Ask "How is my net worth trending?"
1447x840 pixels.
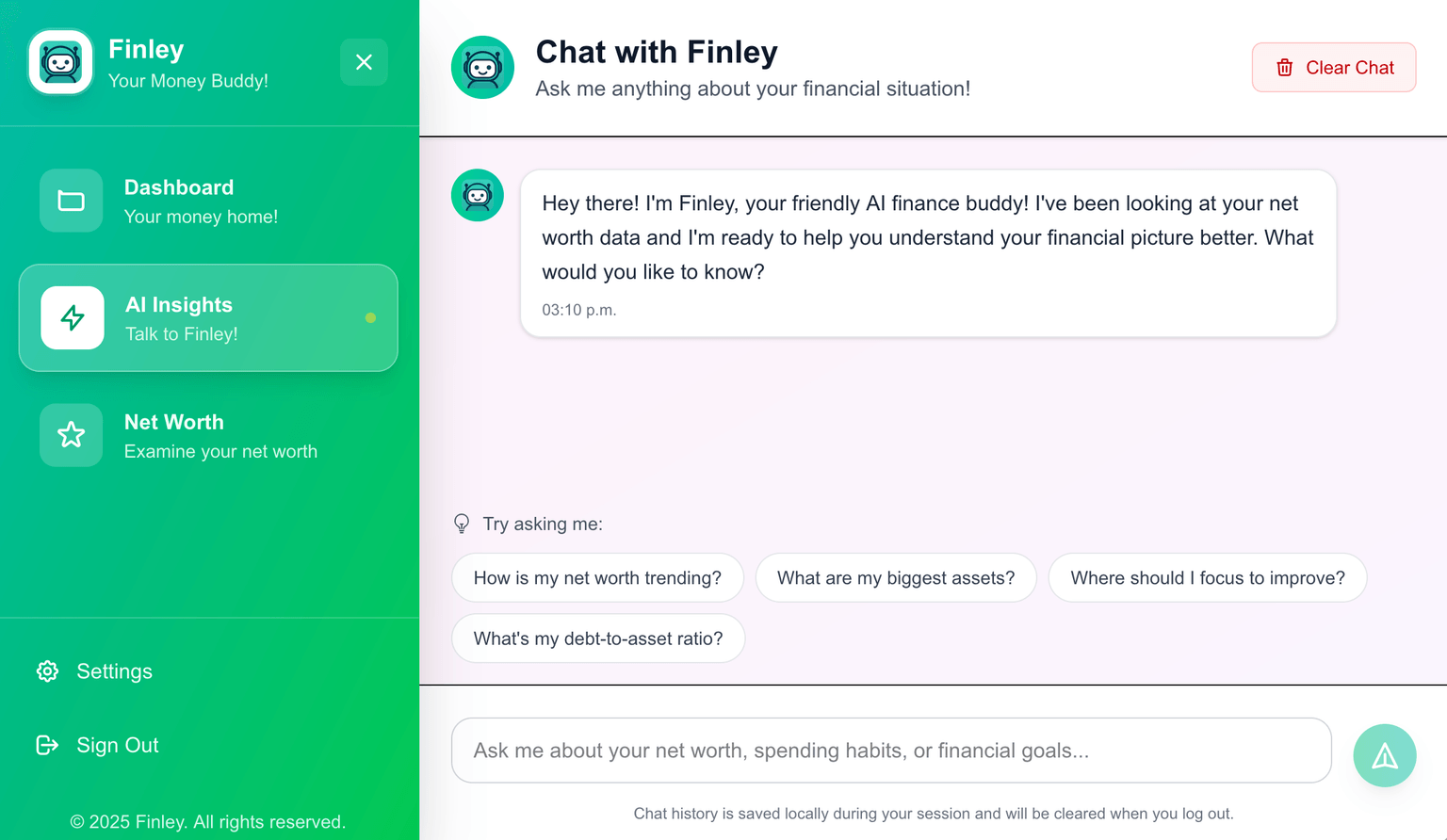coord(597,578)
